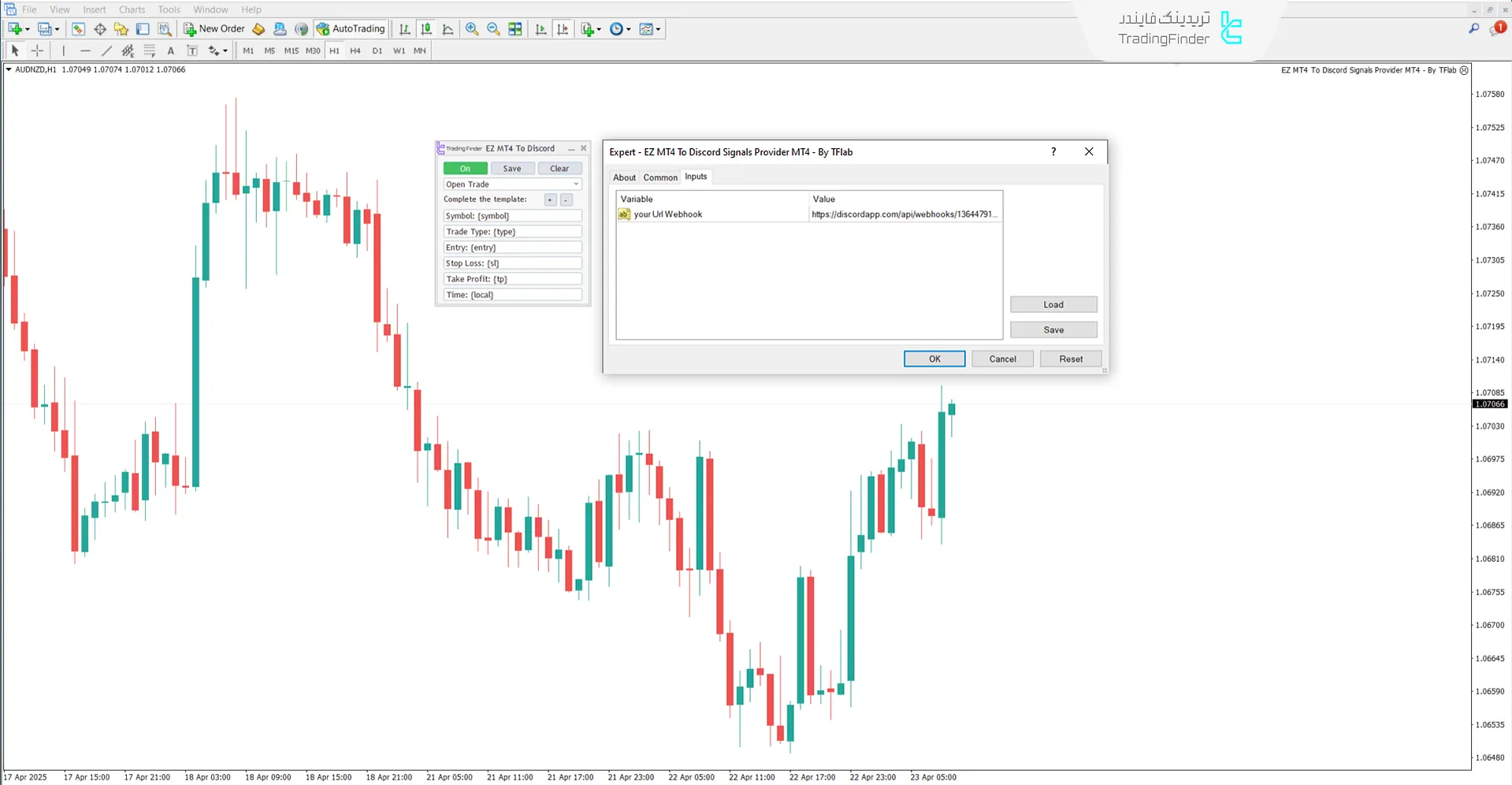This screenshot has height=785, width=1512.
Task: Select the Text Label tool
Action: [191, 50]
